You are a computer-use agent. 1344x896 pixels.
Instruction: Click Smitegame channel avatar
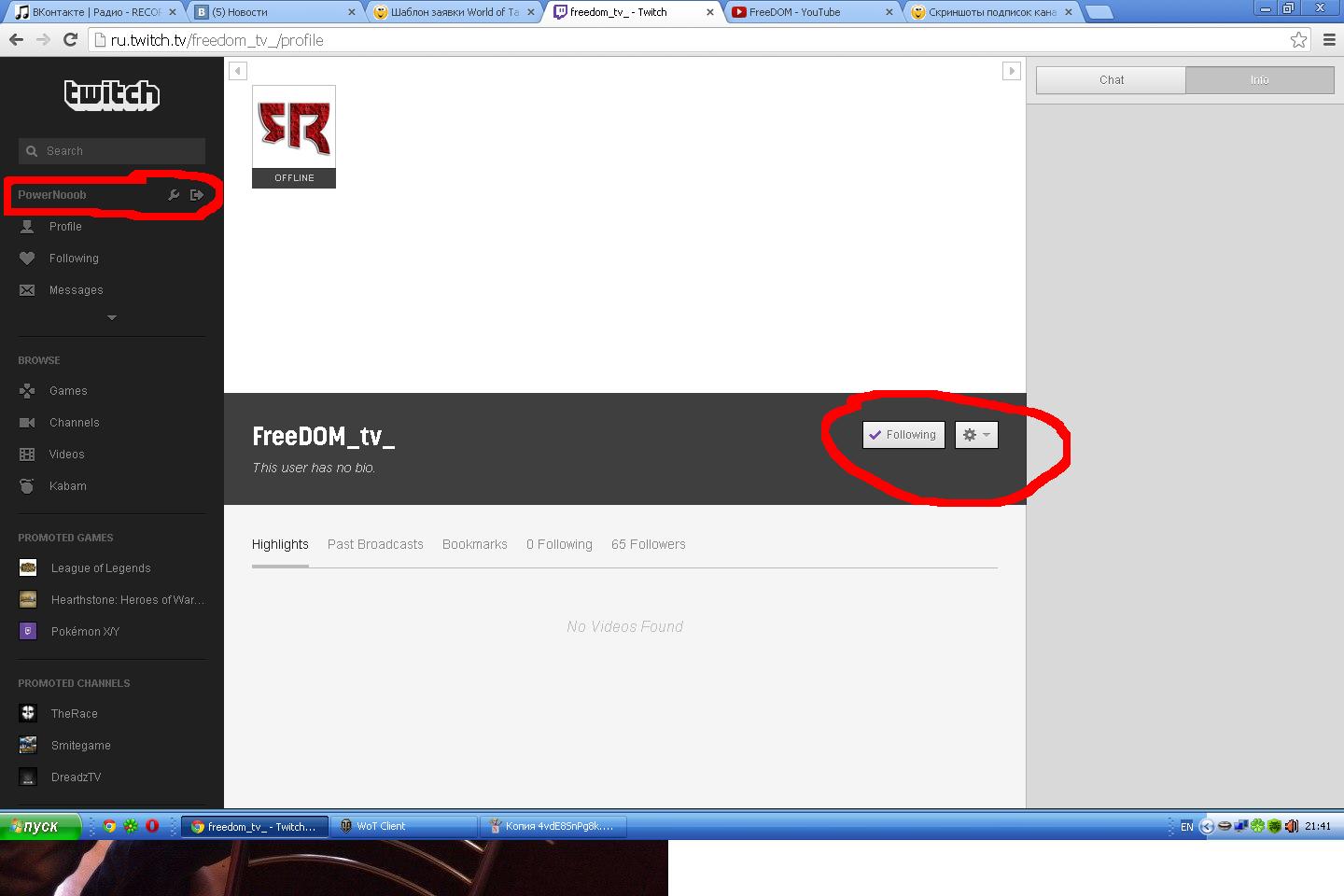coord(28,745)
